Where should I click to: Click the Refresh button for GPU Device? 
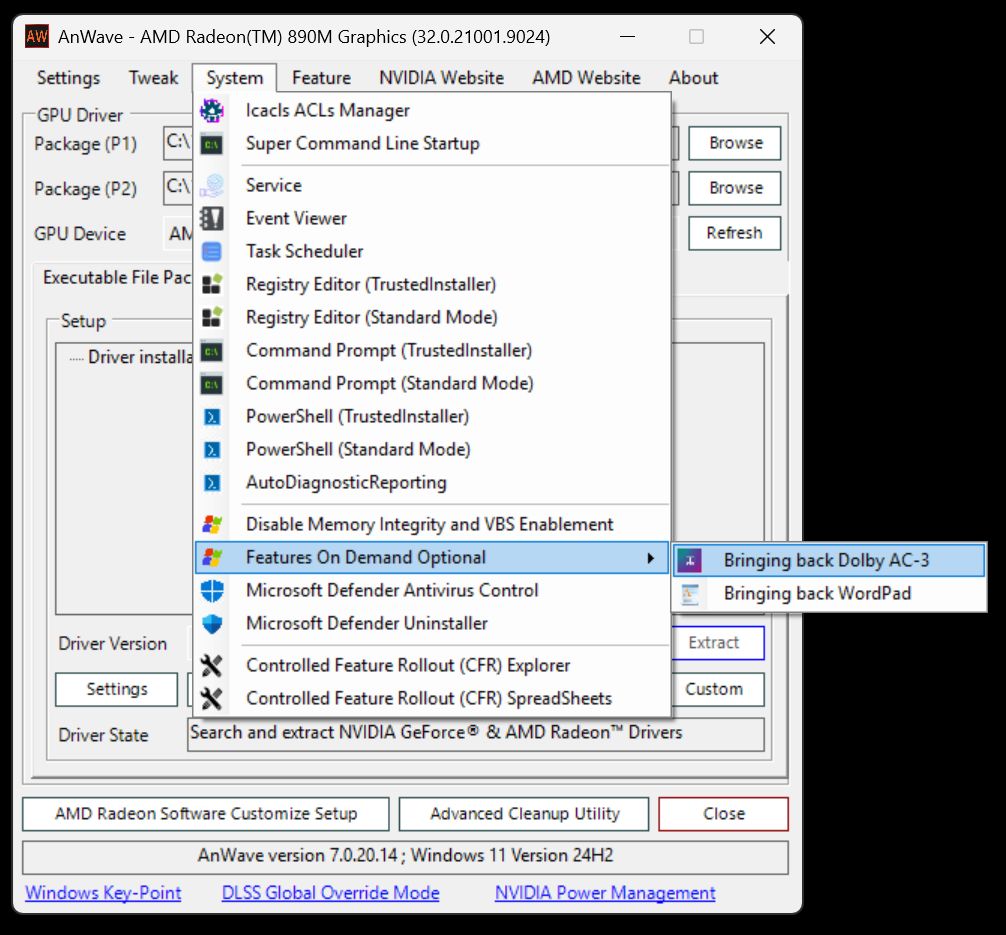click(735, 233)
